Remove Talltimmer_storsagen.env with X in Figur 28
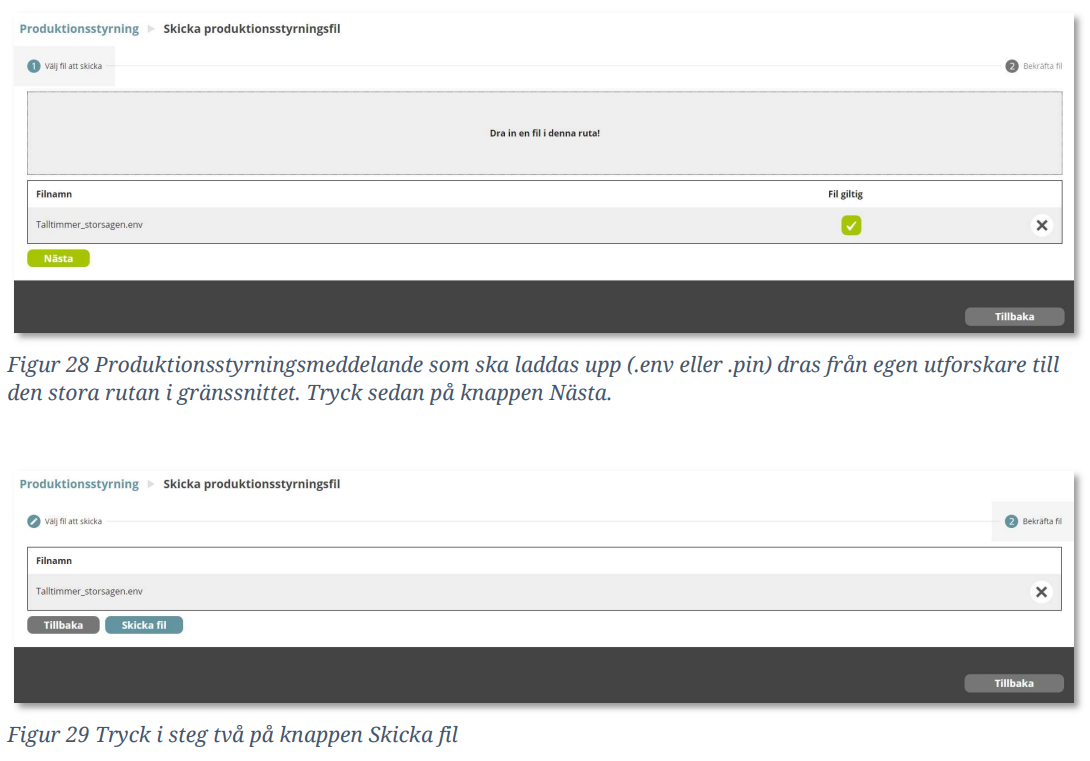 point(1042,225)
